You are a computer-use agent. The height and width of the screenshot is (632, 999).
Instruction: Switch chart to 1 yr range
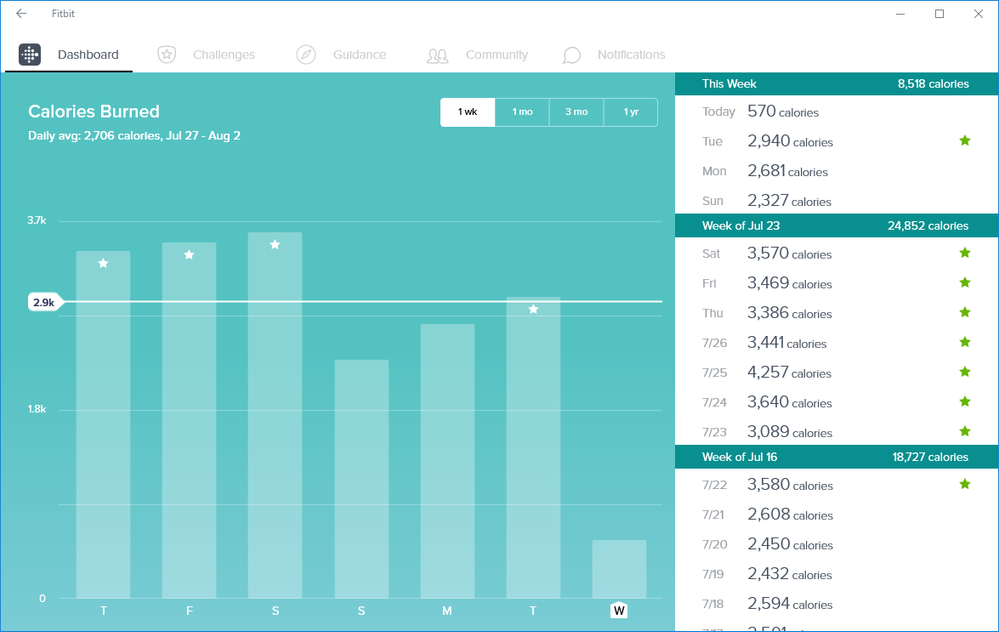631,112
